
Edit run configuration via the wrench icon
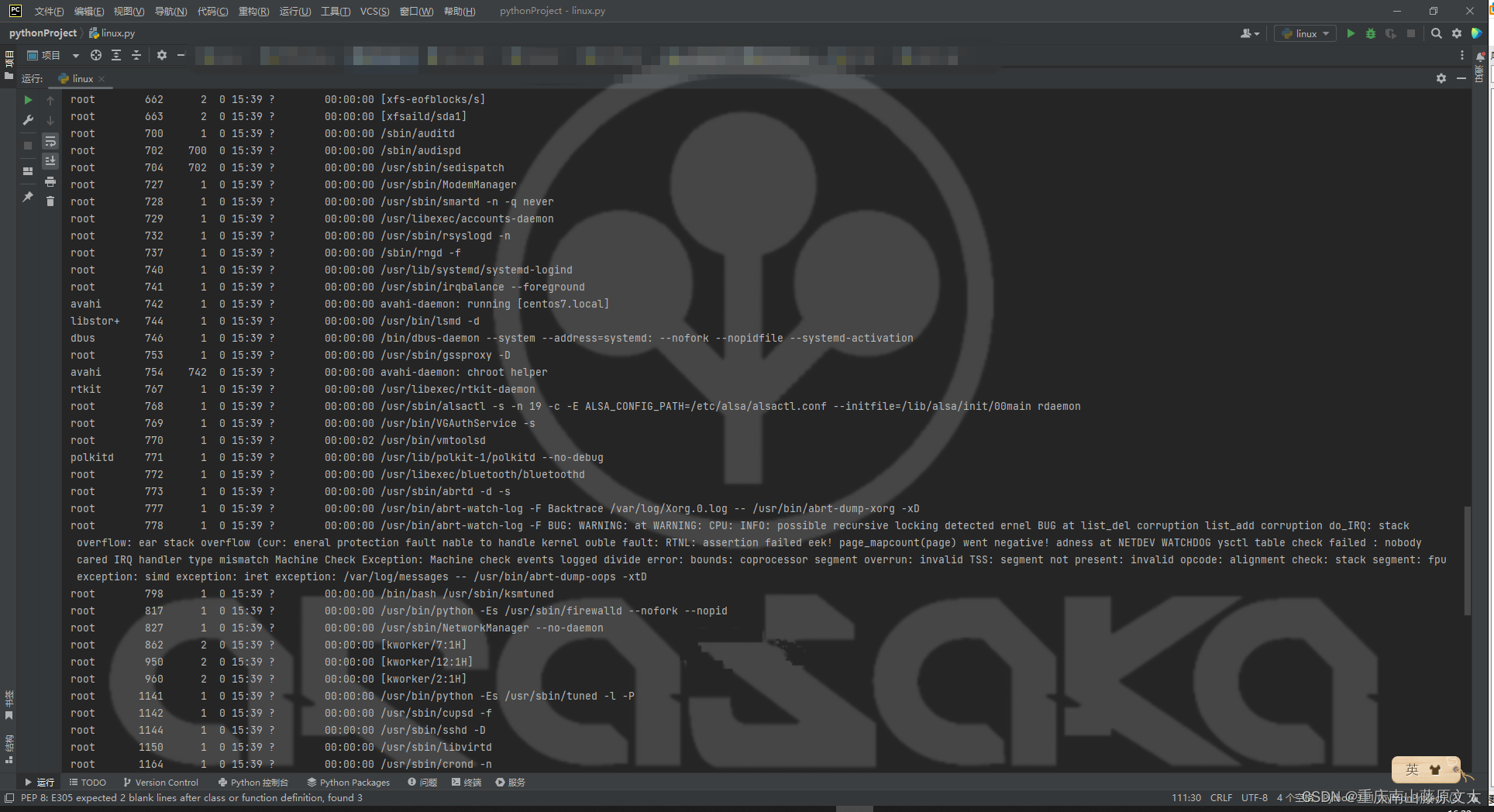point(28,120)
